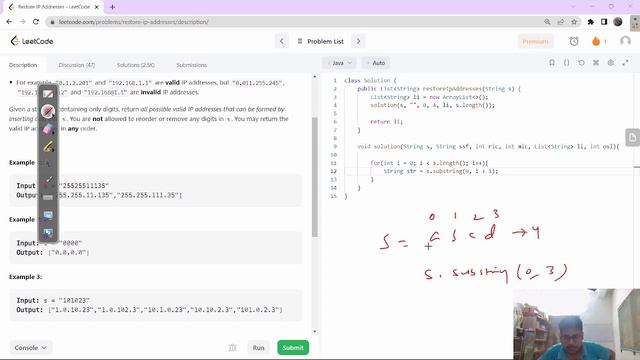
Task: Click the browser zoom magnifier icon in address bar
Action: 547,22
